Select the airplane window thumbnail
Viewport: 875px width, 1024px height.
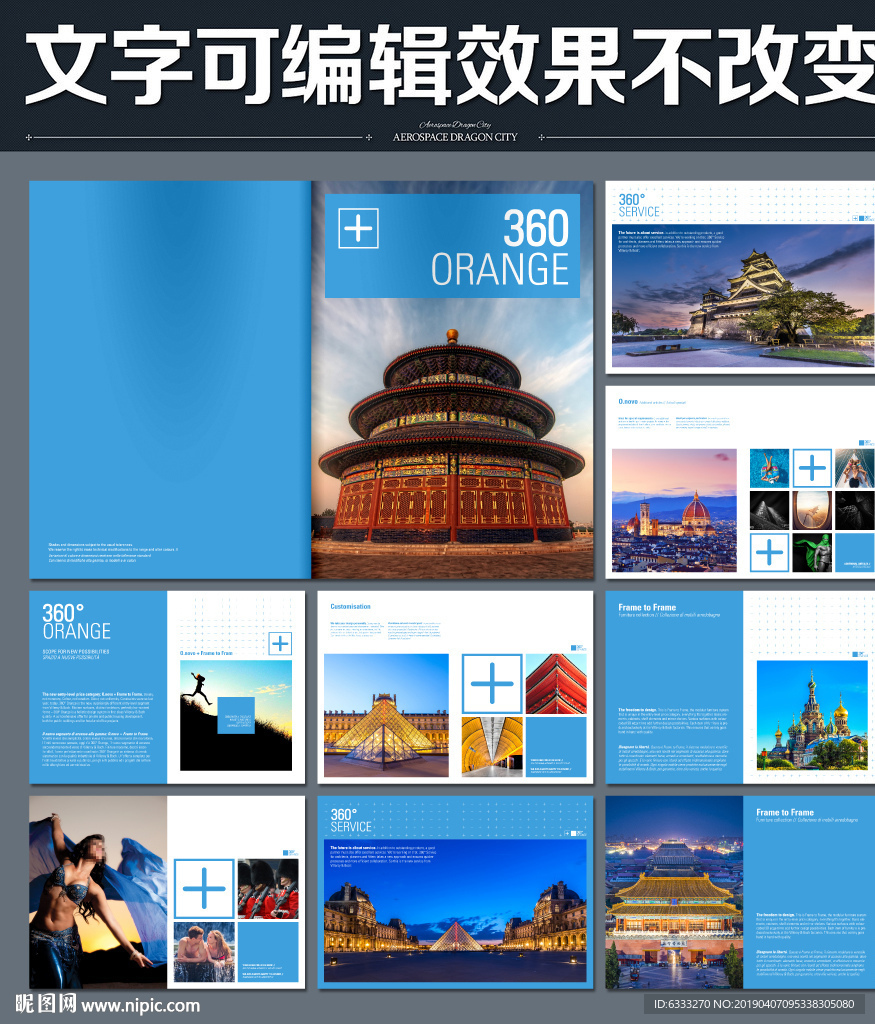(x=812, y=511)
